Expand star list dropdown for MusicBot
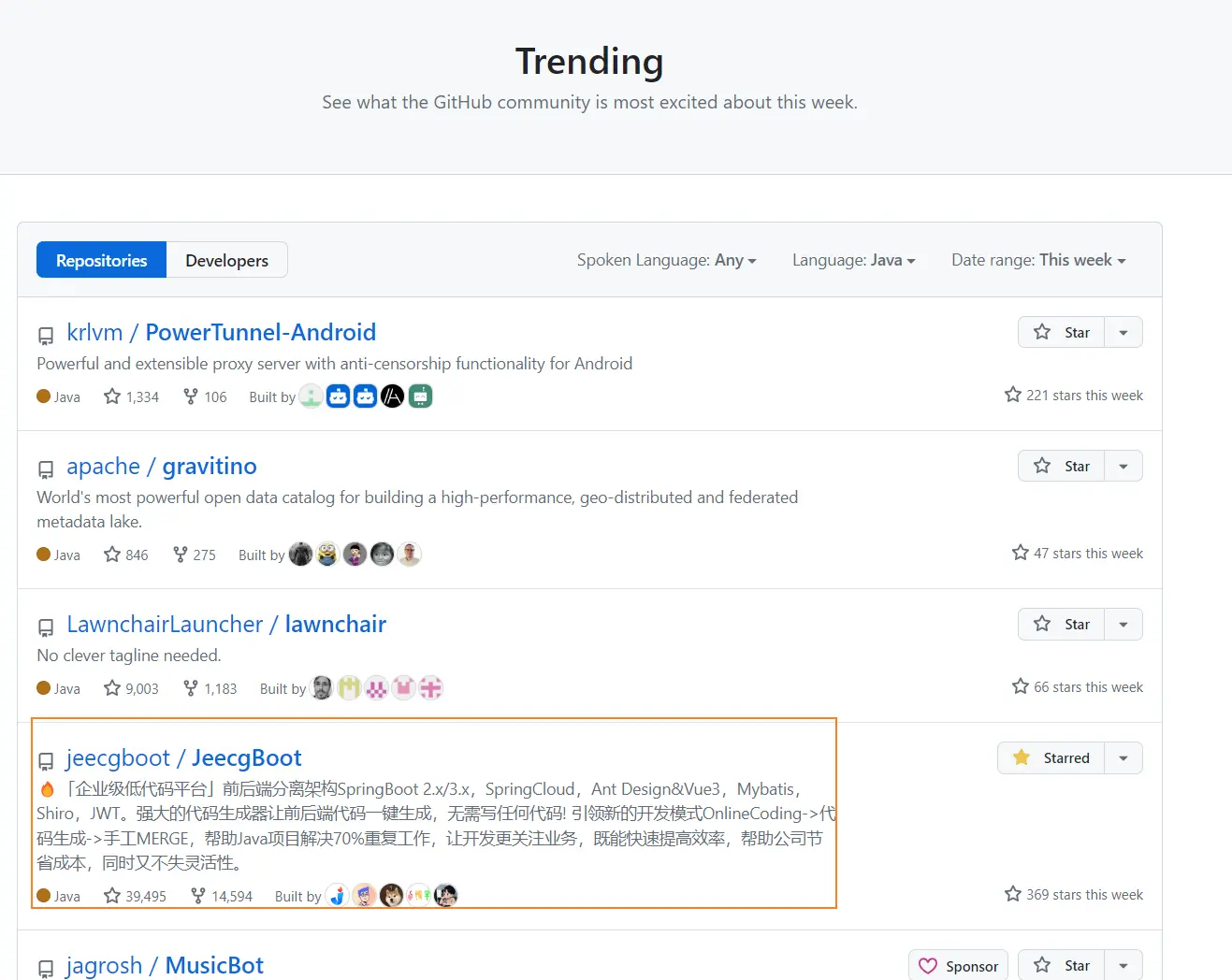Screen dimensions: 1232x980 [1123, 965]
